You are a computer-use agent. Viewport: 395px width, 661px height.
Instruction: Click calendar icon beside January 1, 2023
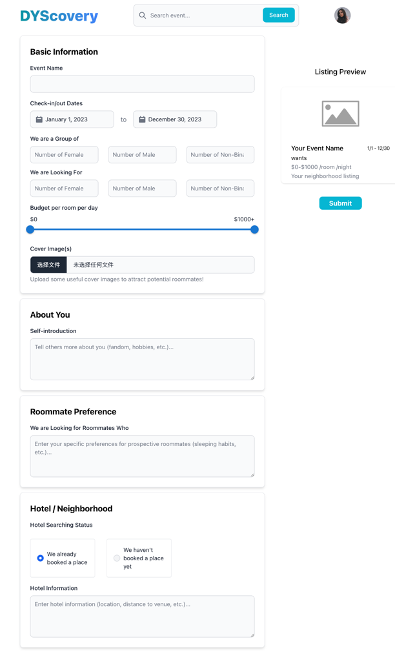pyautogui.click(x=39, y=120)
